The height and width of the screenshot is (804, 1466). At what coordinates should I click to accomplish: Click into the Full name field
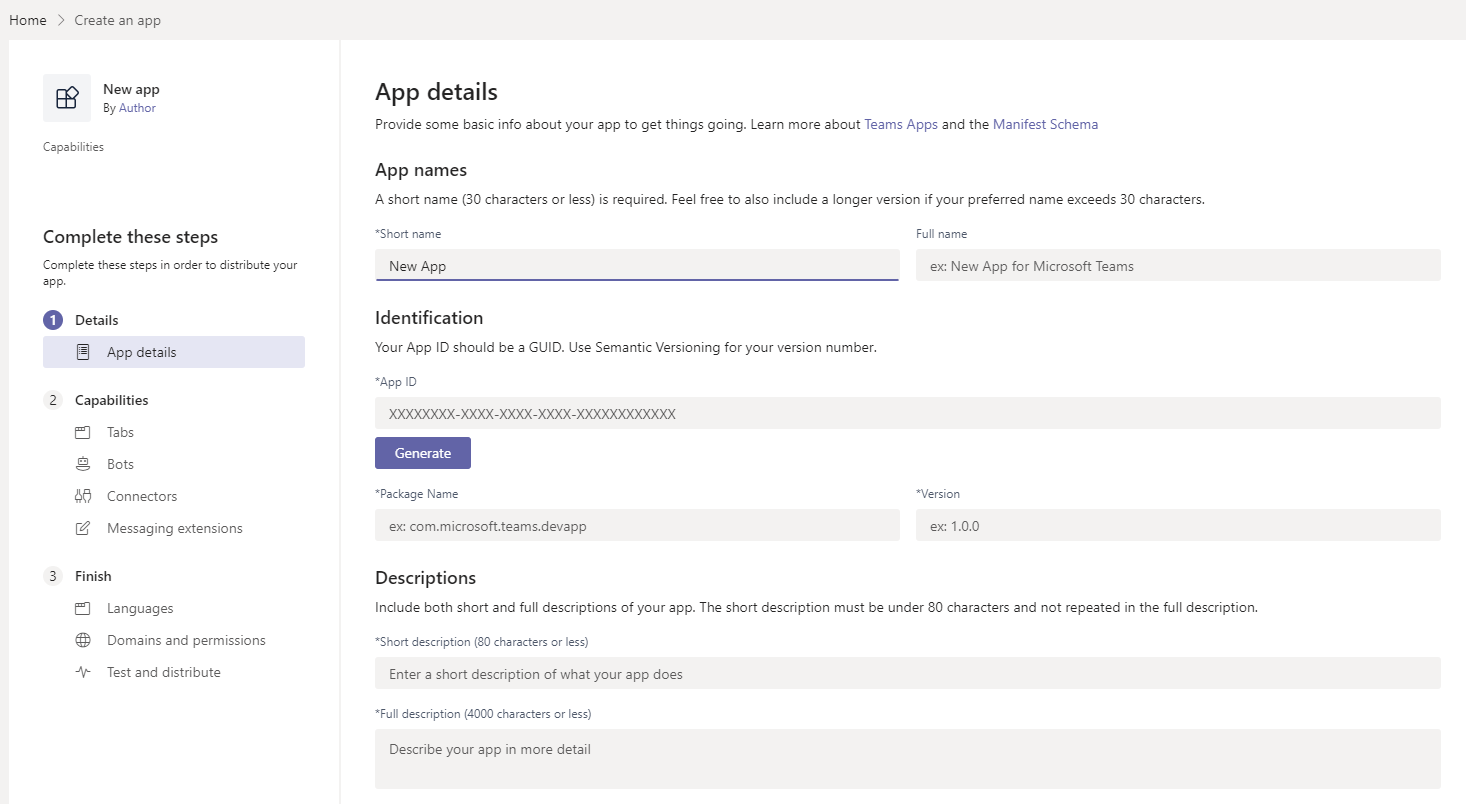pos(1178,266)
